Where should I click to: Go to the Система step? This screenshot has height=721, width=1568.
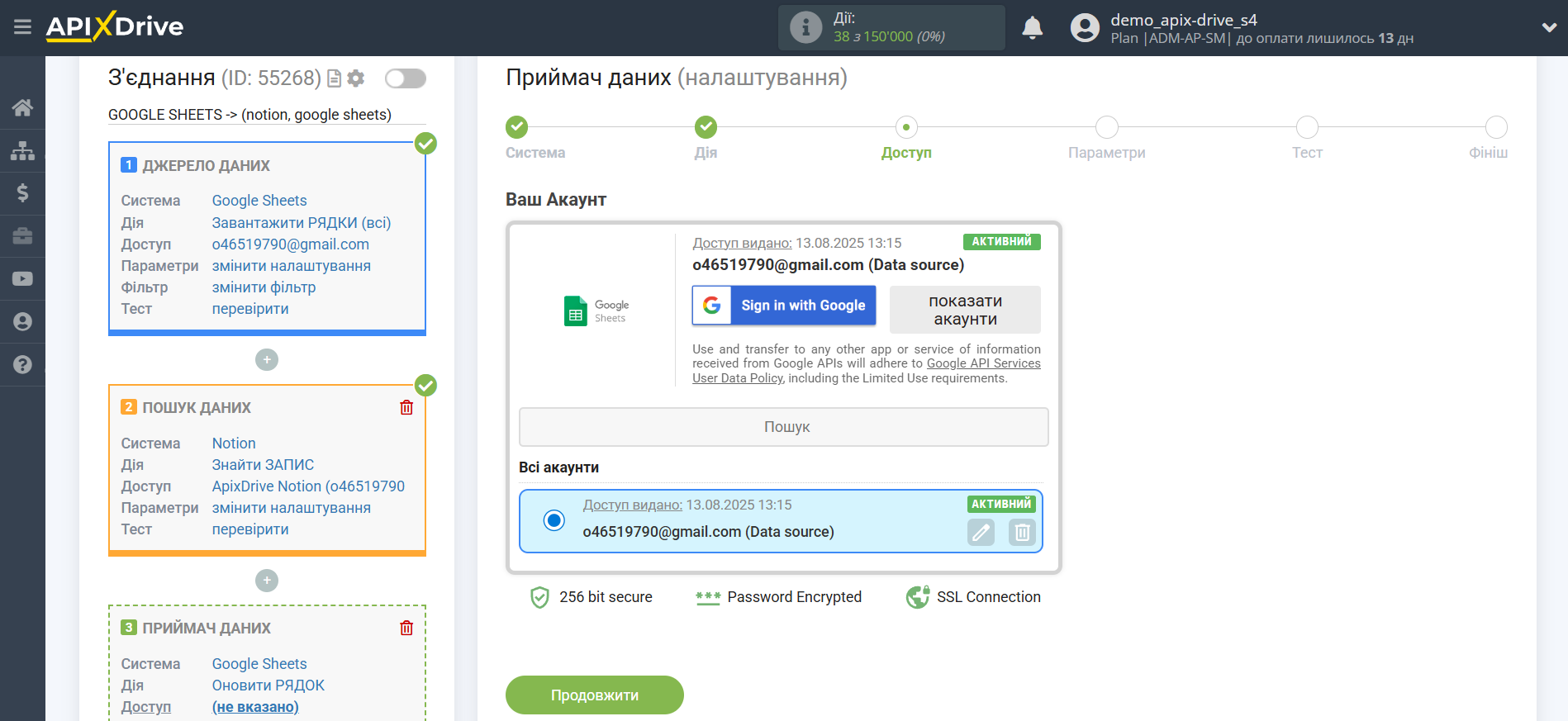tap(517, 127)
